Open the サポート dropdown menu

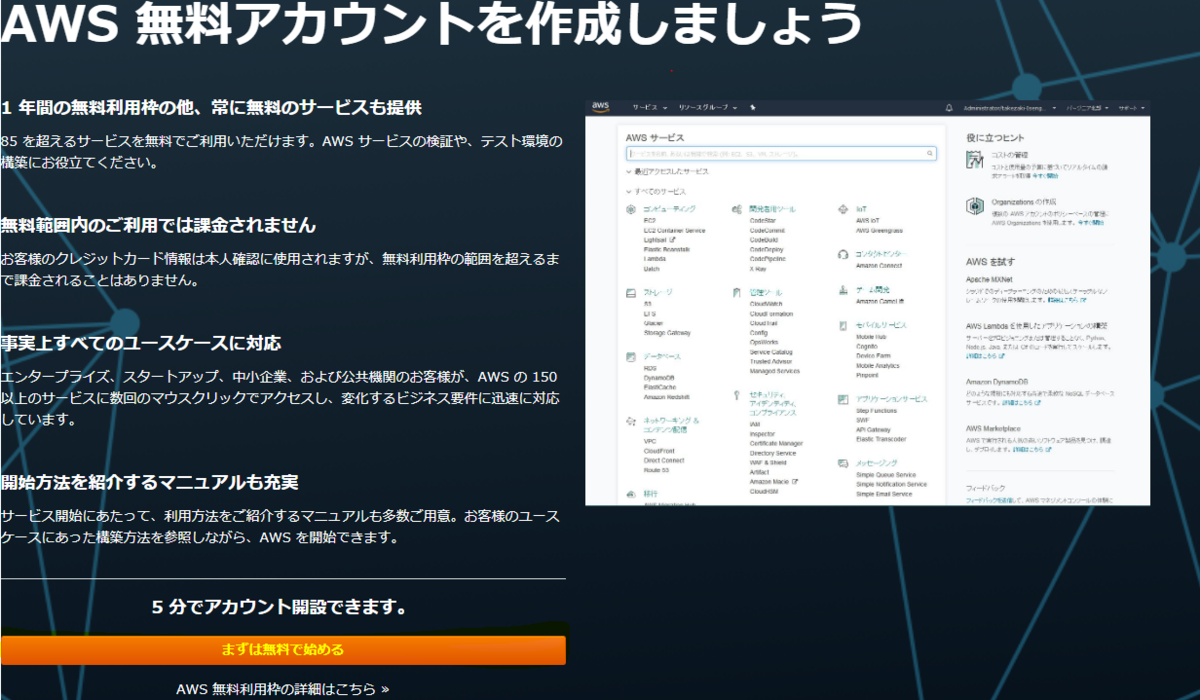pyautogui.click(x=1133, y=107)
